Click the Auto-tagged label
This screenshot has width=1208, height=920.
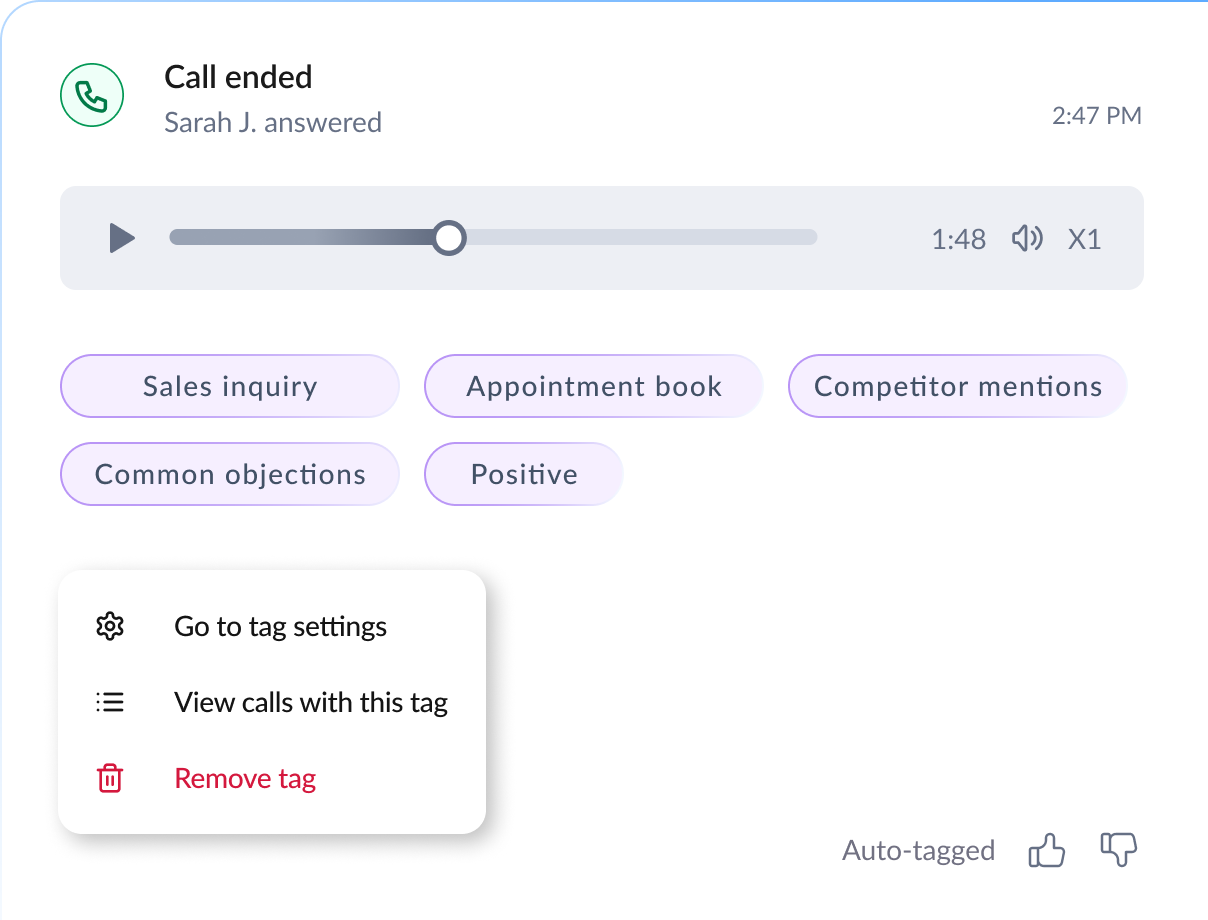point(919,851)
